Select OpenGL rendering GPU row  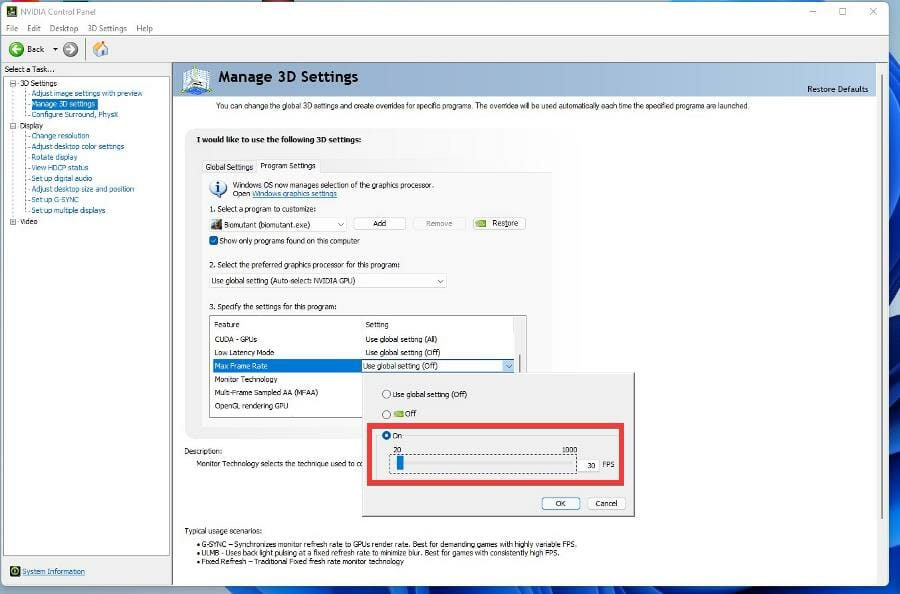(x=287, y=406)
